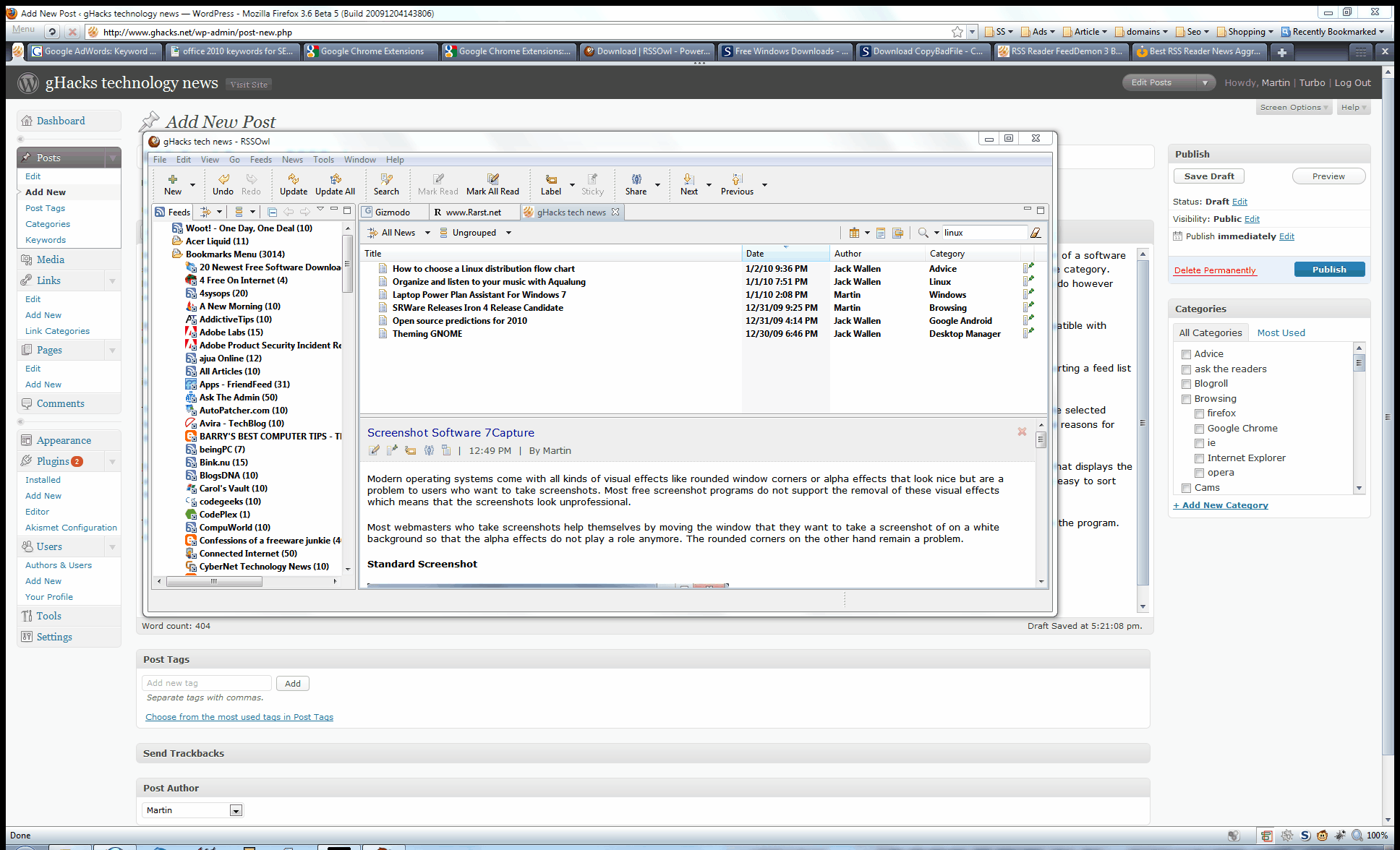Check the firefox category checkbox
1400x850 pixels.
click(x=1199, y=413)
